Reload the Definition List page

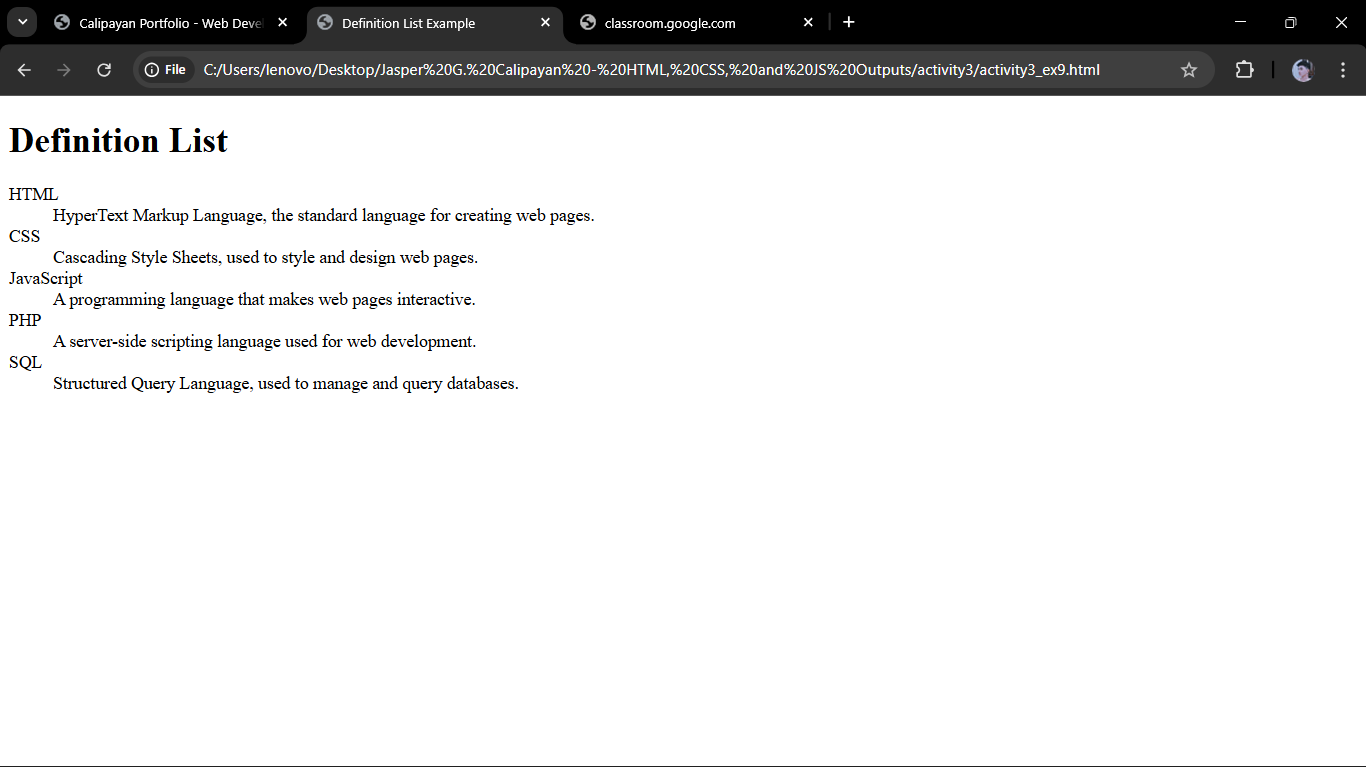pyautogui.click(x=103, y=70)
